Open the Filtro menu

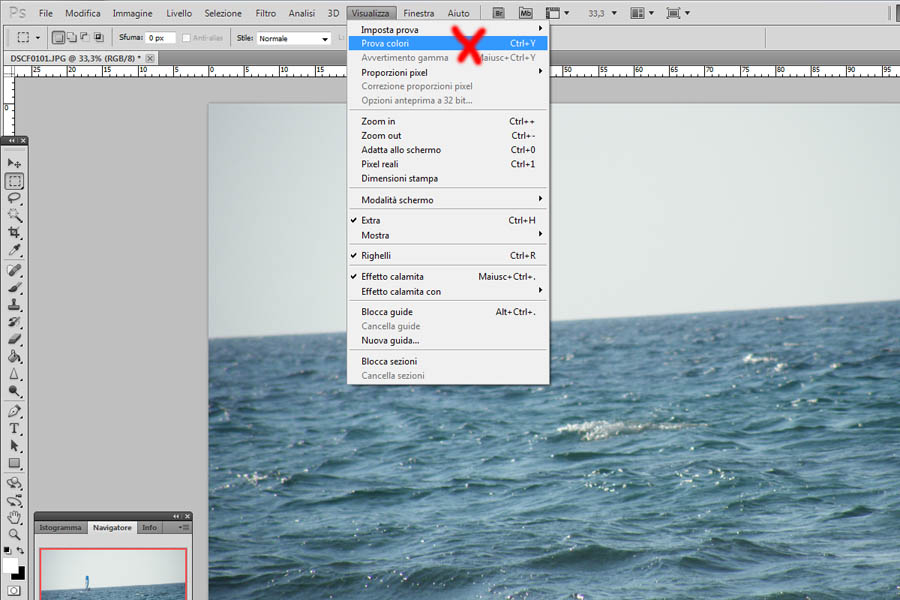coord(265,13)
